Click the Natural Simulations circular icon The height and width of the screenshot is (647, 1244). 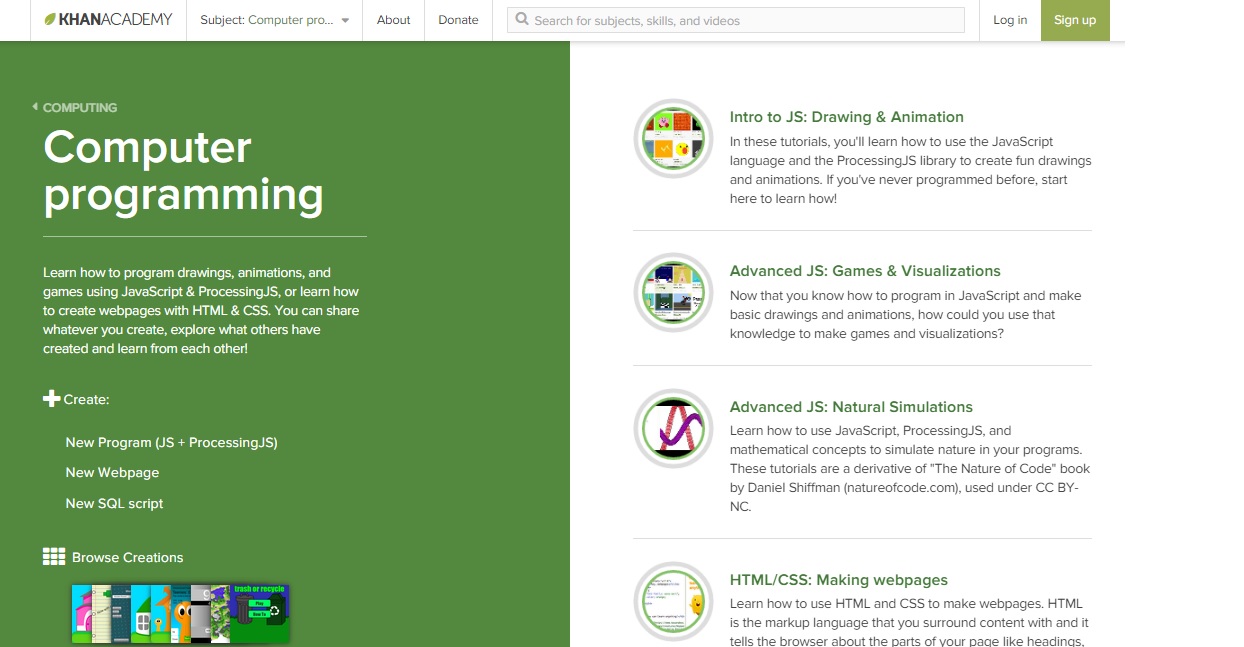tap(673, 428)
